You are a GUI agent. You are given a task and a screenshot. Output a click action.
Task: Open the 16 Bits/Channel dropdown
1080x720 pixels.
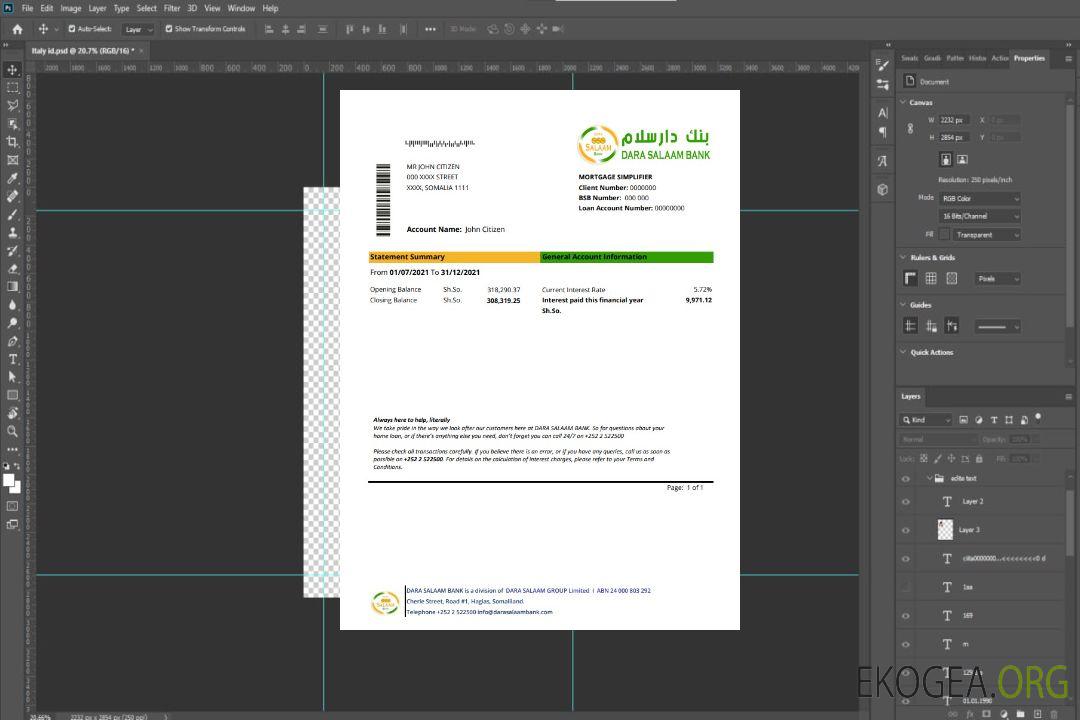pyautogui.click(x=980, y=216)
